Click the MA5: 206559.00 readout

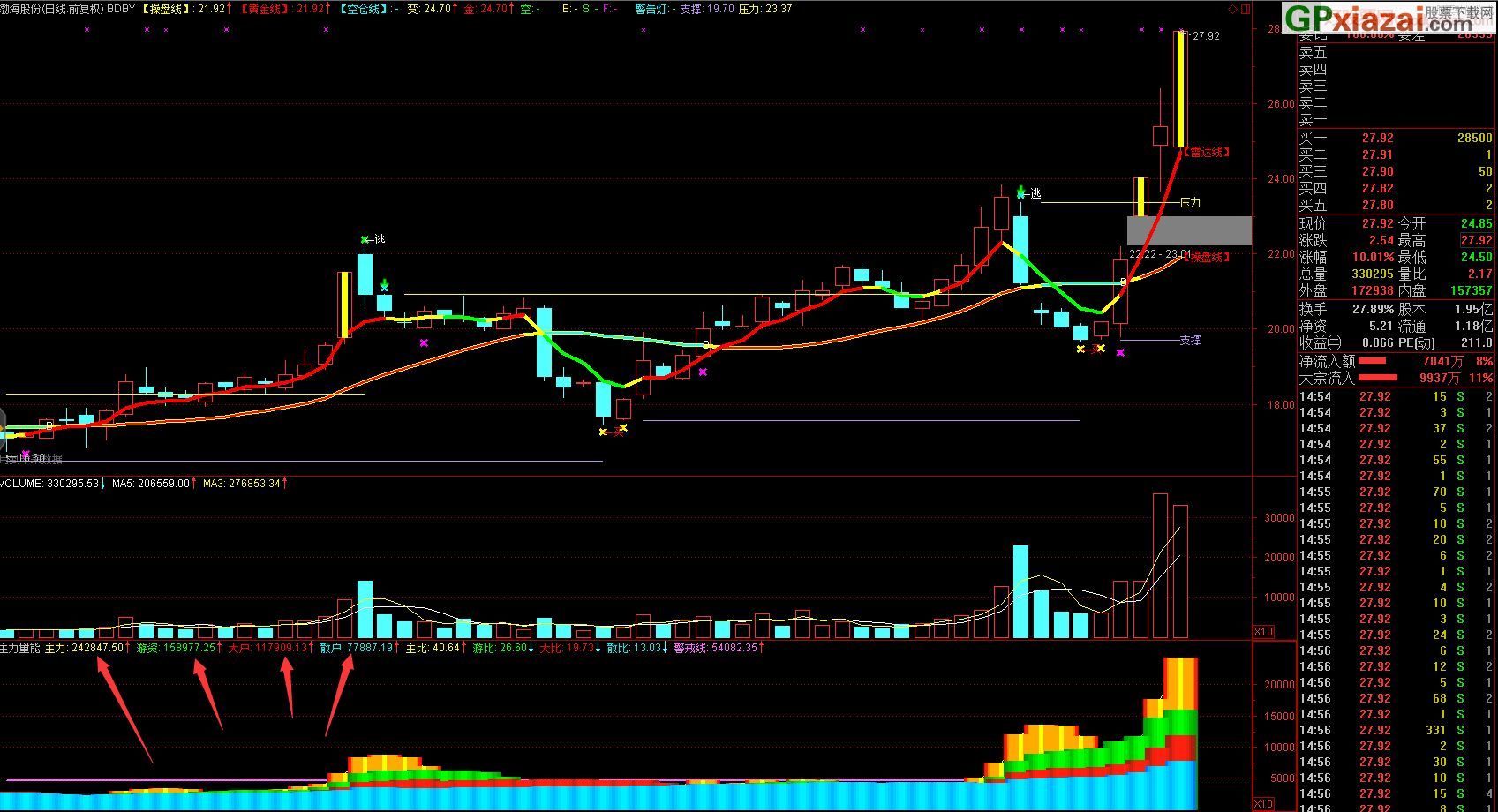click(151, 483)
